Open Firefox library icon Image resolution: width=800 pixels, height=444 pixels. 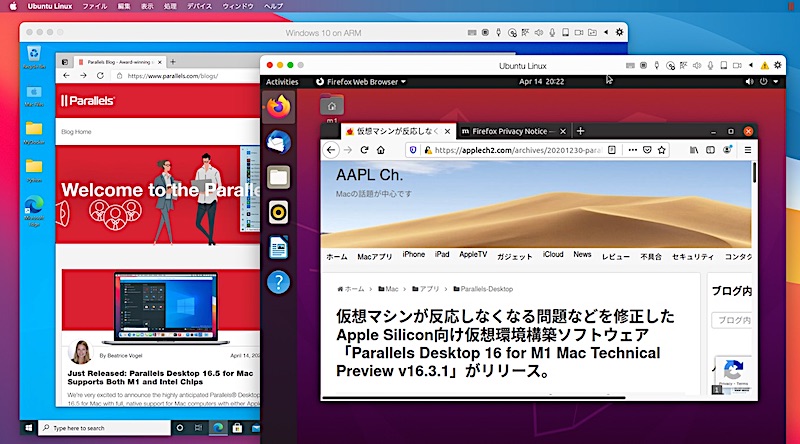(694, 150)
